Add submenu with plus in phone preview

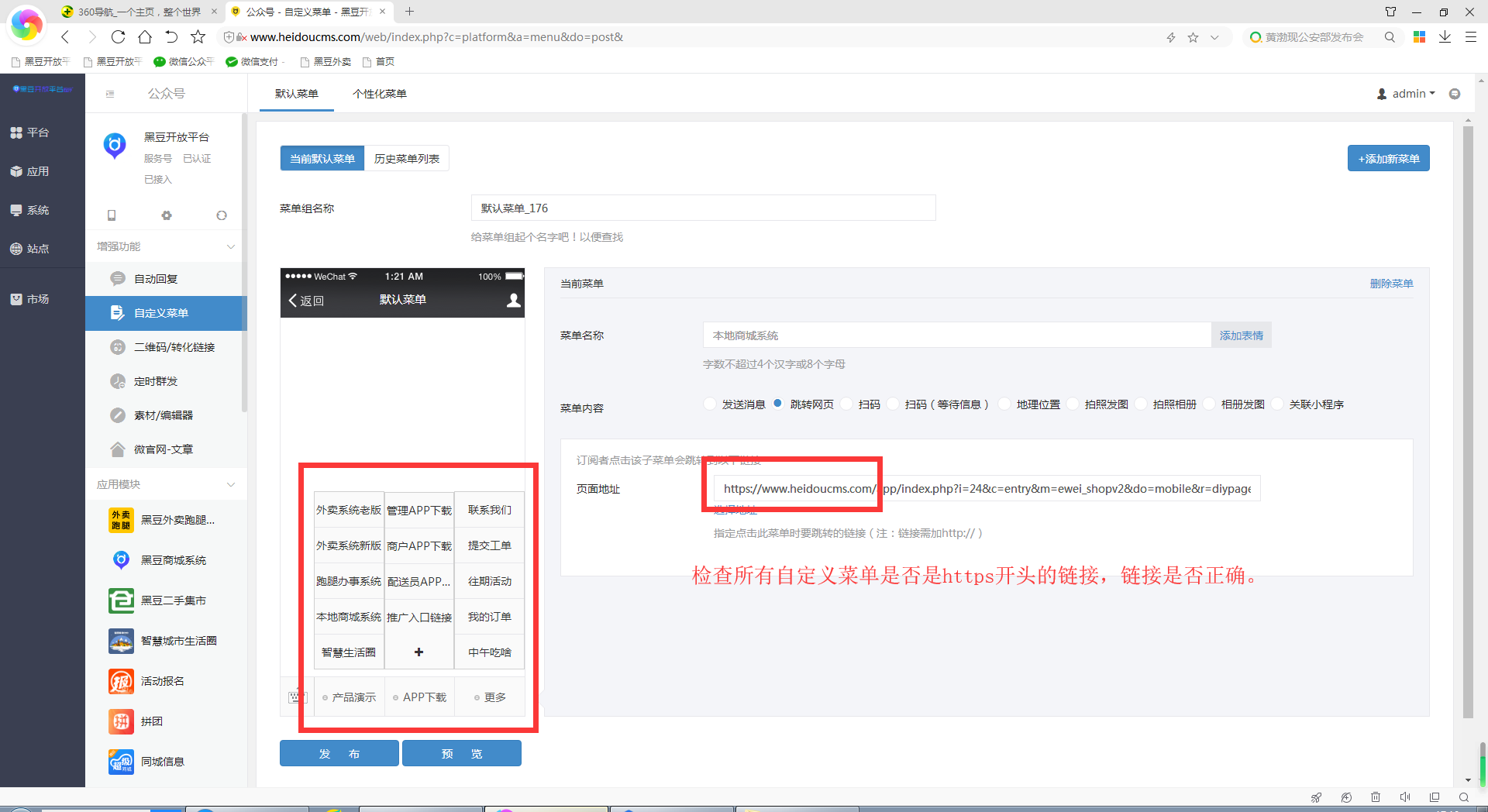[419, 652]
